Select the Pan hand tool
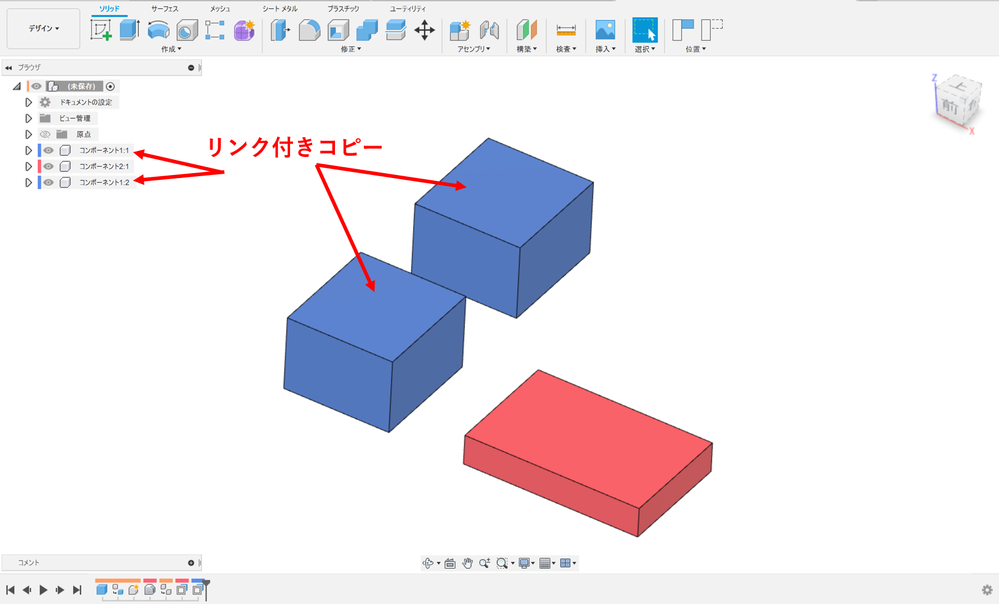 tap(467, 563)
